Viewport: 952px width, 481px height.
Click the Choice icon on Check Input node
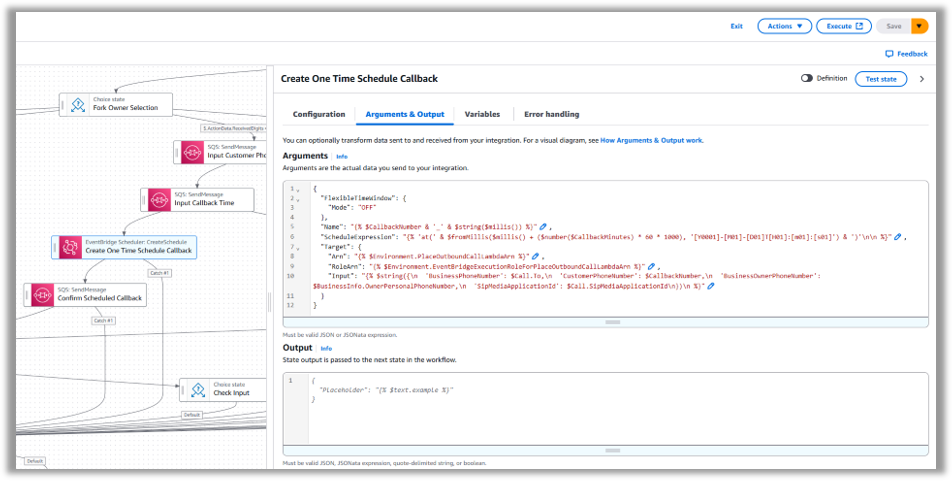click(x=198, y=389)
